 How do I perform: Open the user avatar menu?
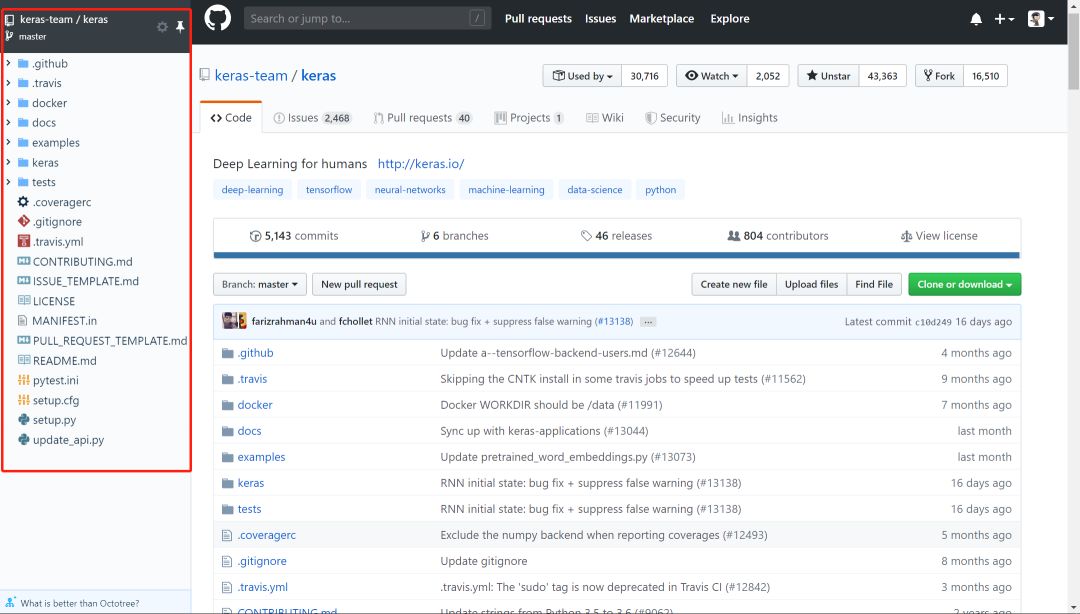(1040, 19)
